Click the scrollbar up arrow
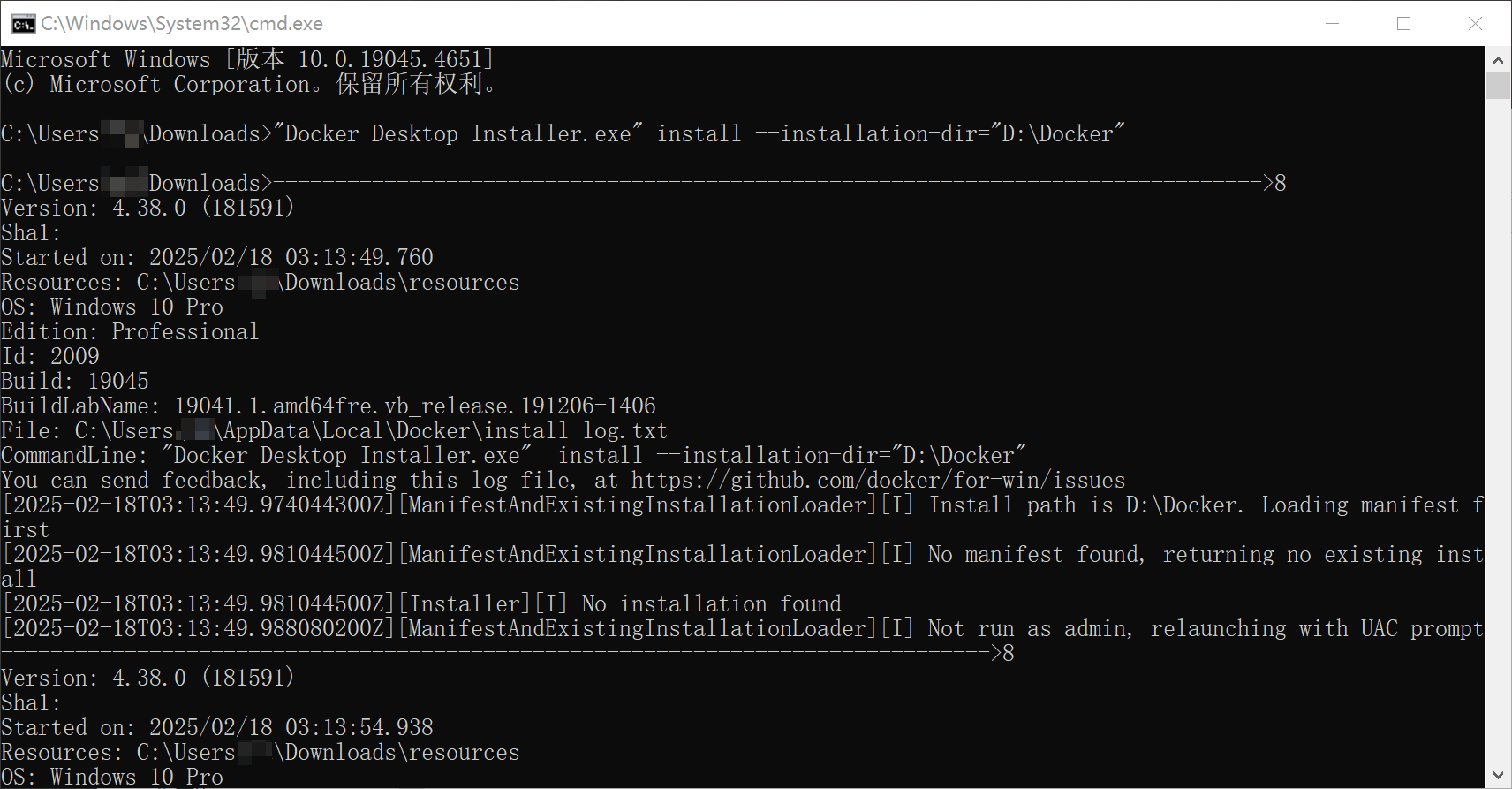Screen dimensions: 1512x789 coord(1498,61)
